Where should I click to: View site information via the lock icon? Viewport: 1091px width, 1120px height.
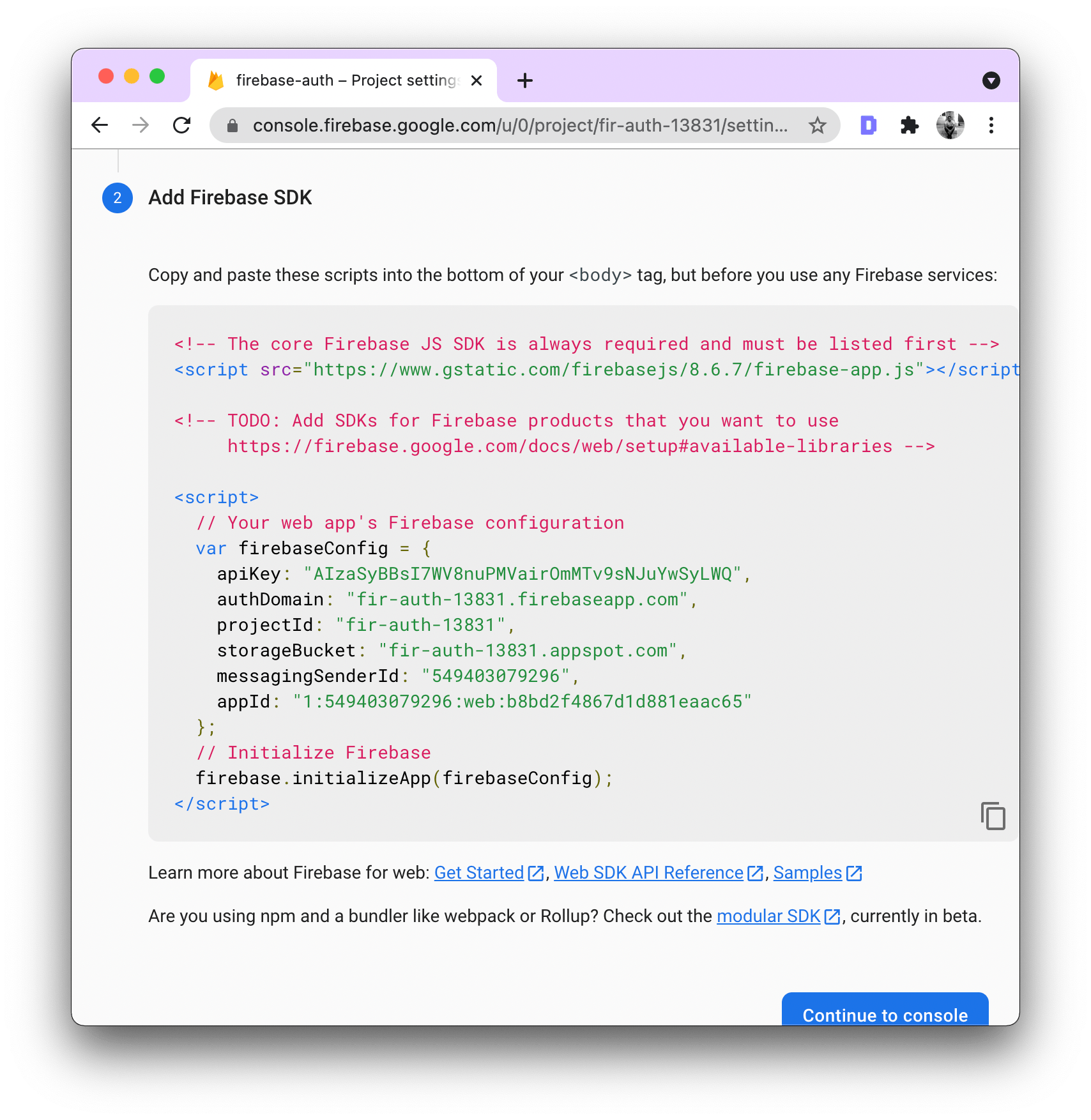[233, 126]
